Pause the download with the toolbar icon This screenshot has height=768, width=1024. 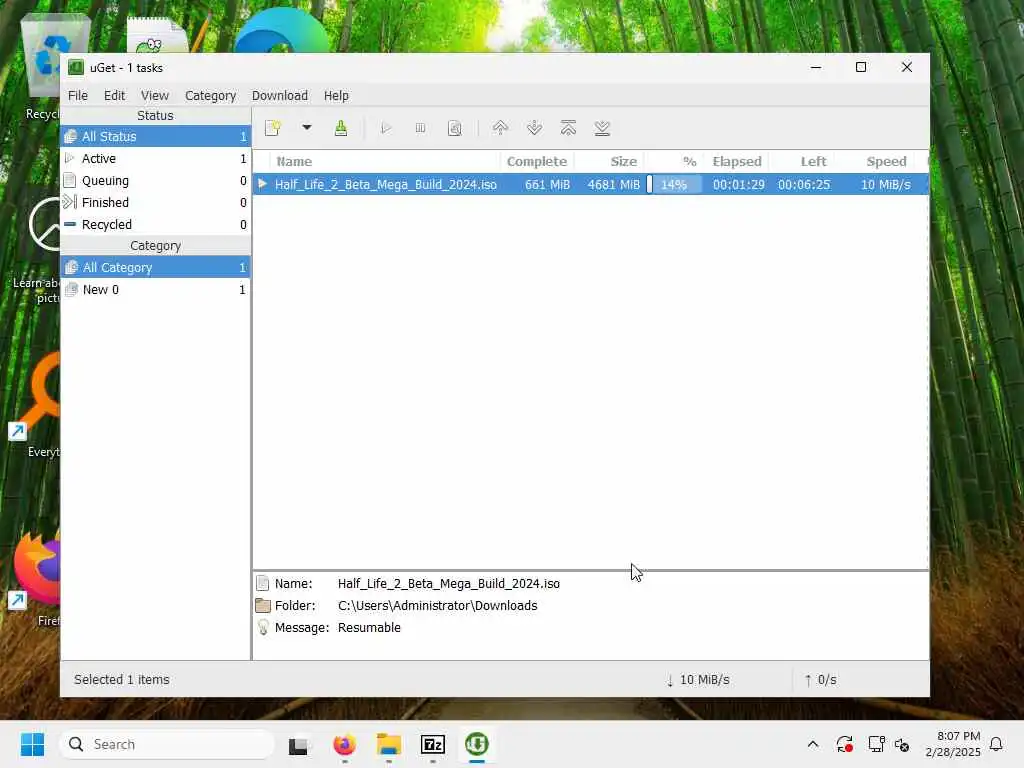pos(421,128)
